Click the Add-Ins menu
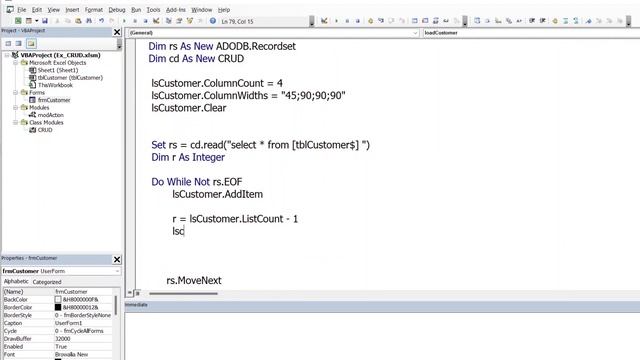640x360 pixels. [176, 9]
